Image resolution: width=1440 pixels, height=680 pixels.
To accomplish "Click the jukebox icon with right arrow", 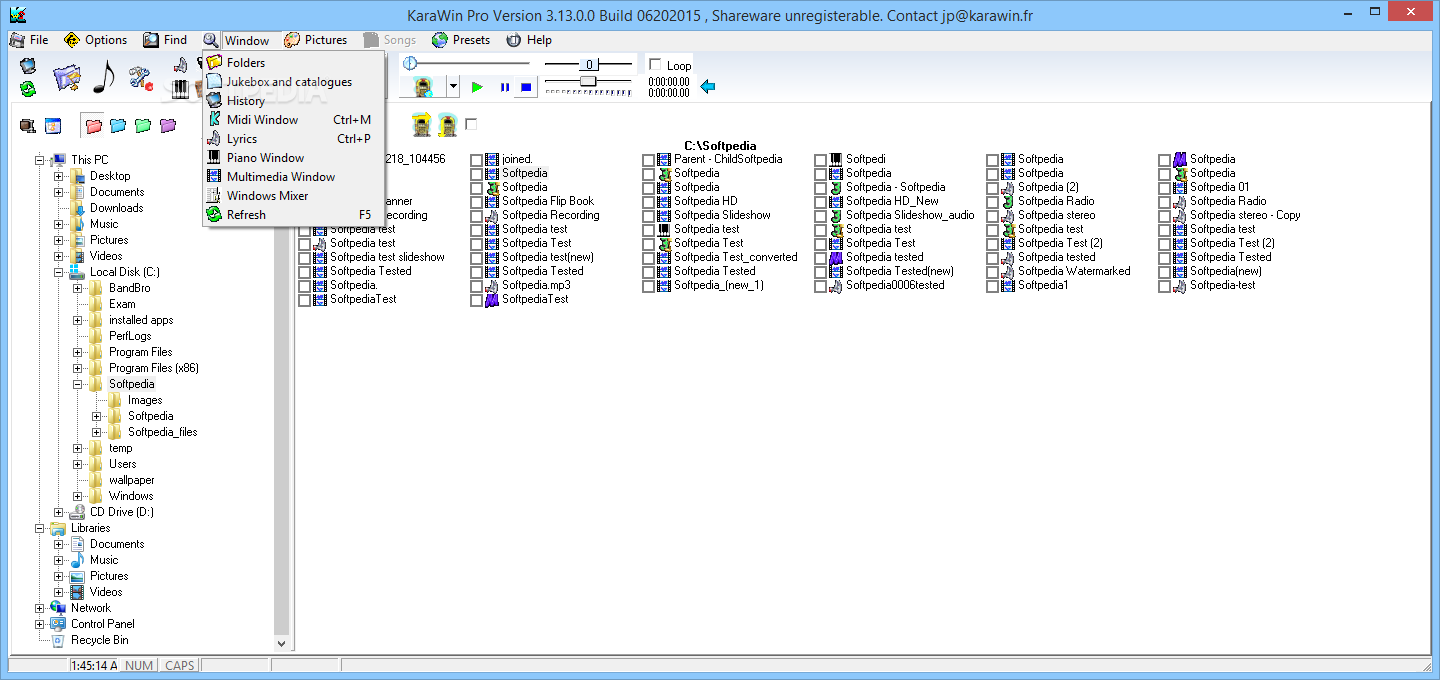I will click(422, 126).
